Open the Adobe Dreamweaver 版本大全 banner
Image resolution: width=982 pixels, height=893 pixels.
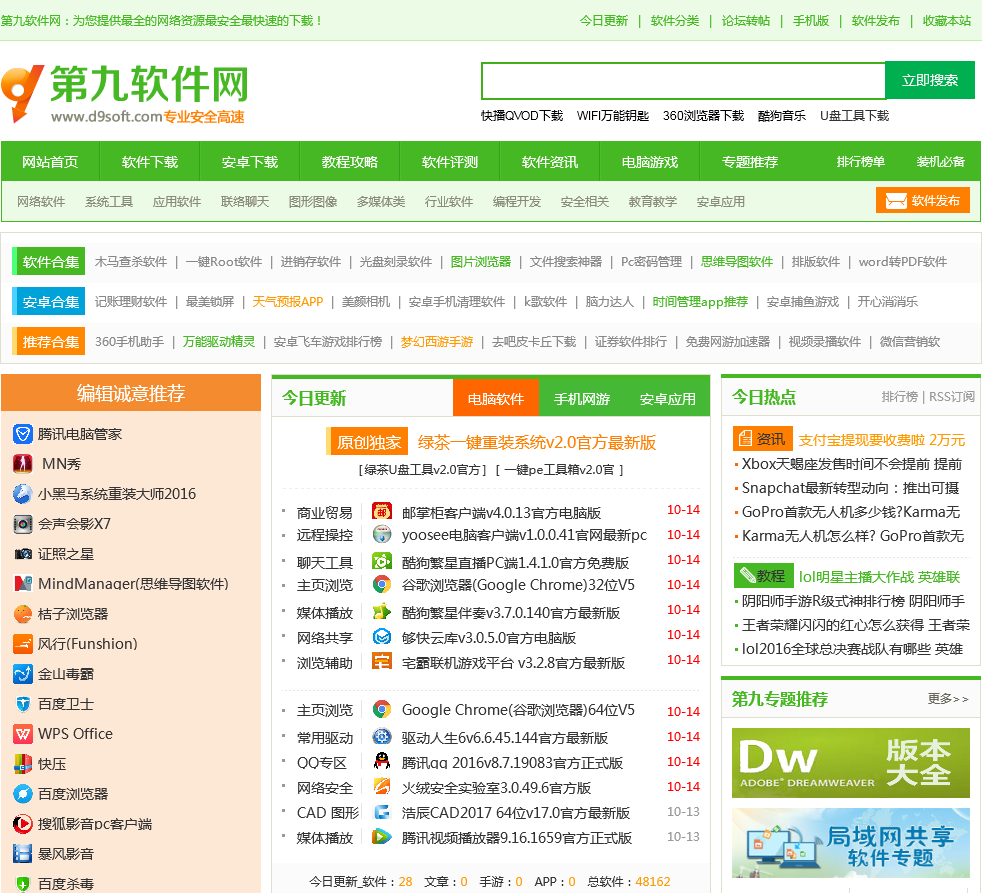[850, 763]
